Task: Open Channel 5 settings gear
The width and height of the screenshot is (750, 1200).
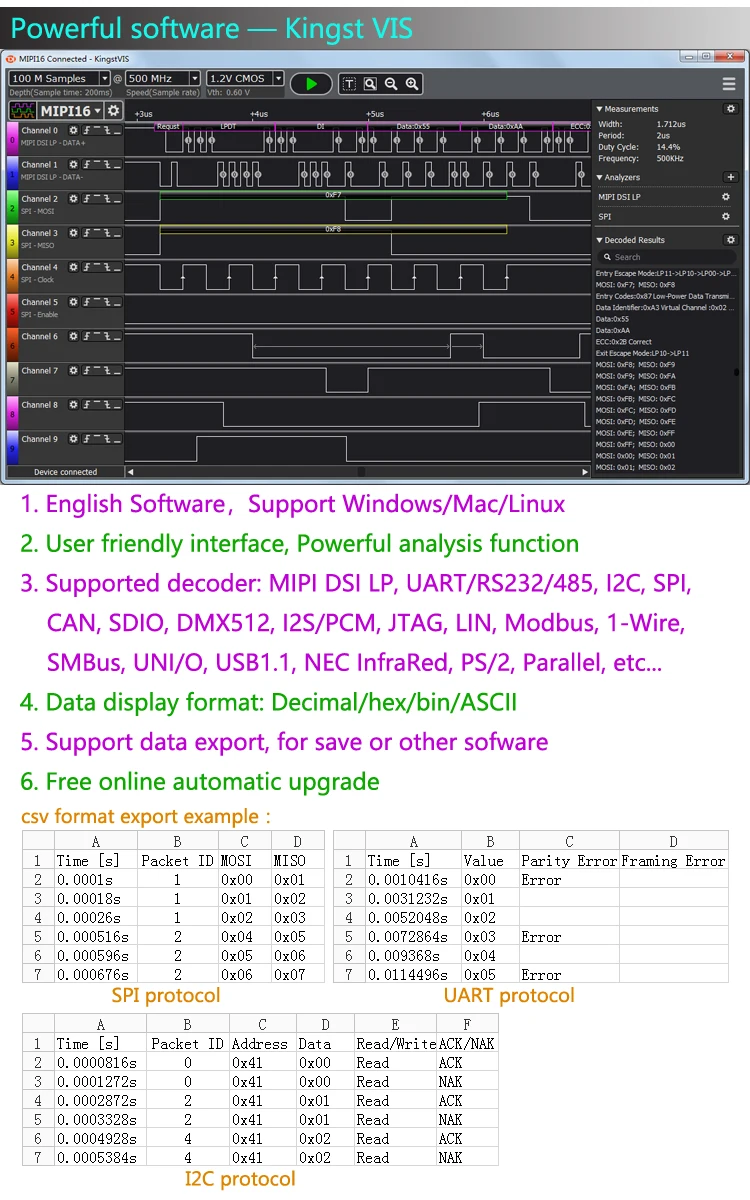Action: 71,302
